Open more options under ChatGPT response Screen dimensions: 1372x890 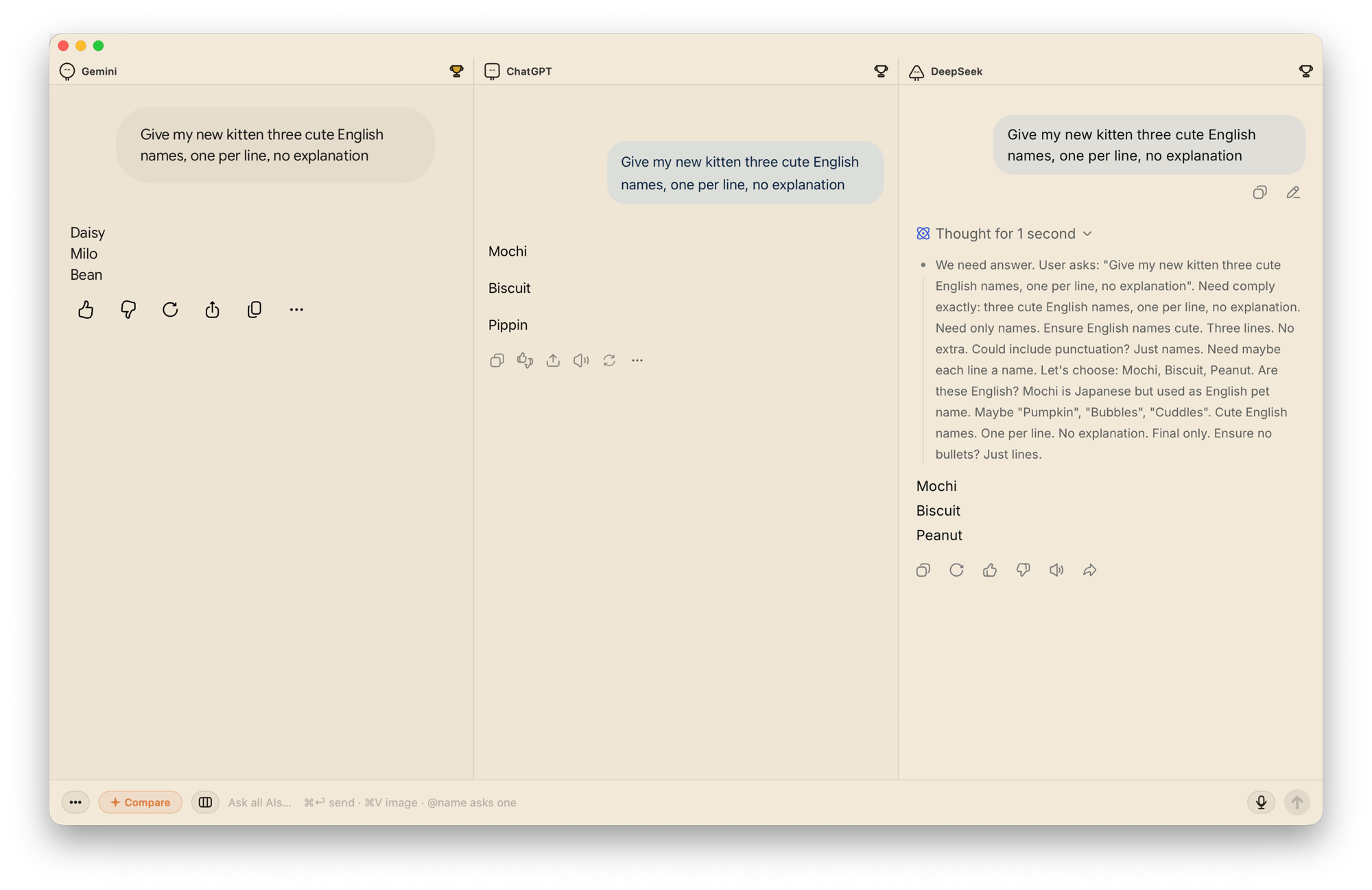tap(637, 360)
